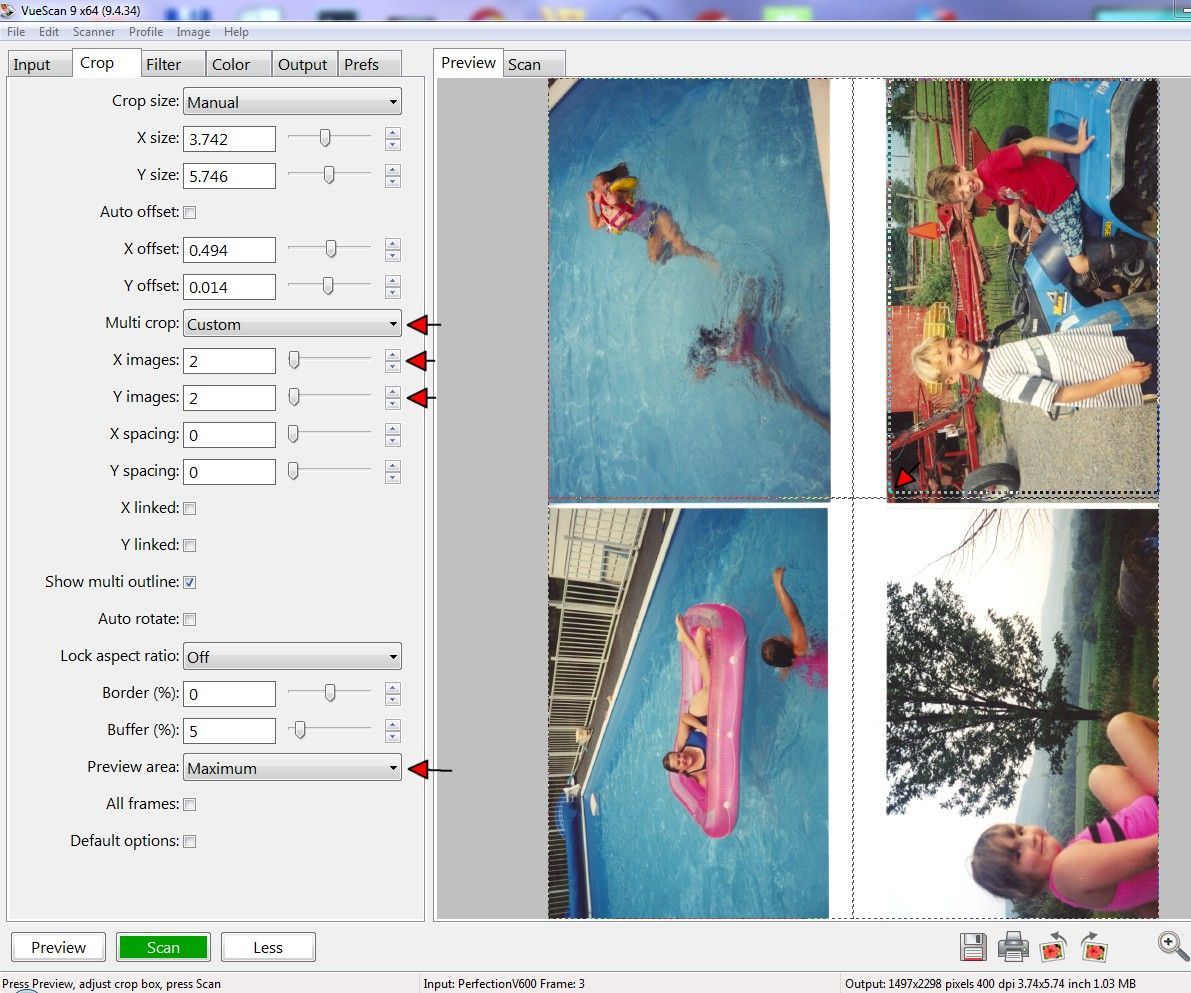Image resolution: width=1191 pixels, height=993 pixels.
Task: Open the Lock aspect ratio dropdown
Action: click(291, 656)
